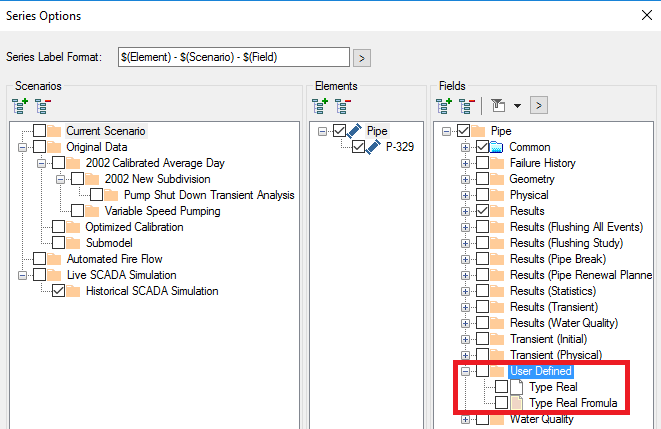Click the Pipe icon in Elements tree
The width and height of the screenshot is (661, 429).
pos(354,131)
